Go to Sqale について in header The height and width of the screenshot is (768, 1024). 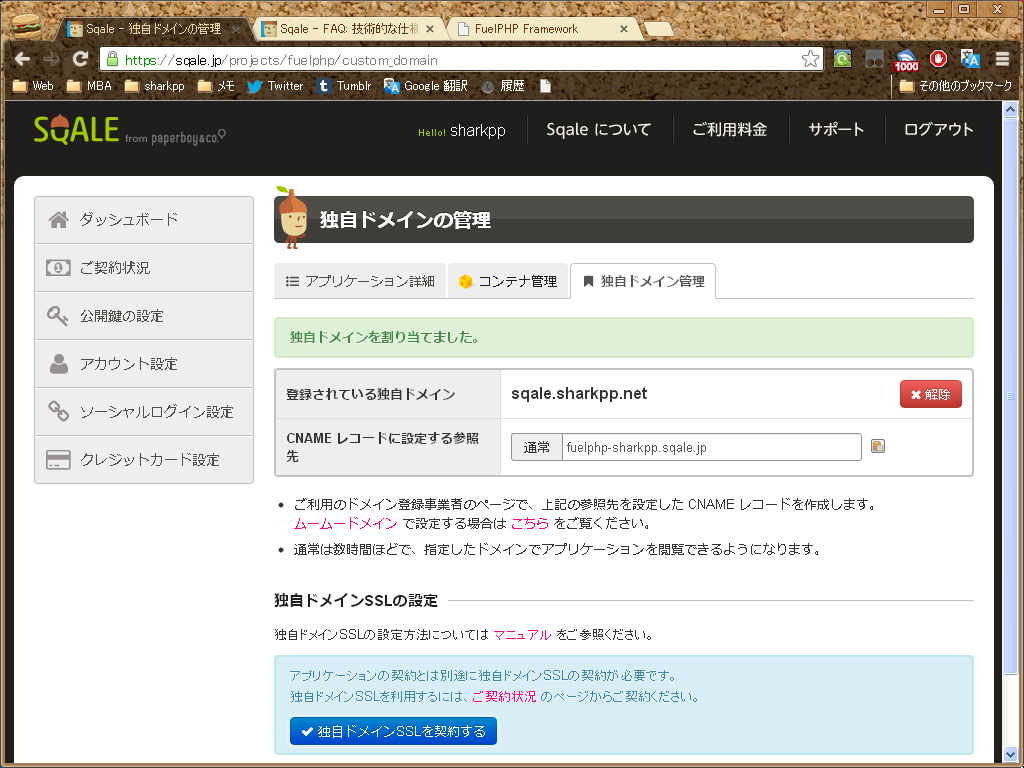pos(598,129)
